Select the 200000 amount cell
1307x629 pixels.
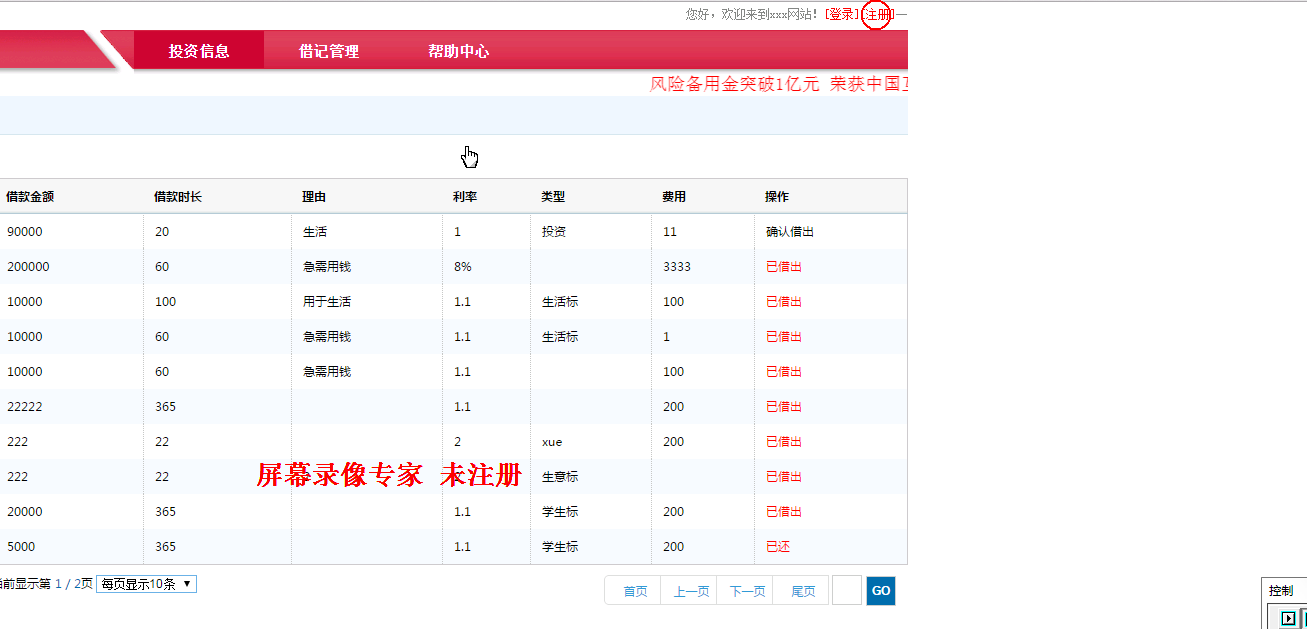tap(28, 267)
